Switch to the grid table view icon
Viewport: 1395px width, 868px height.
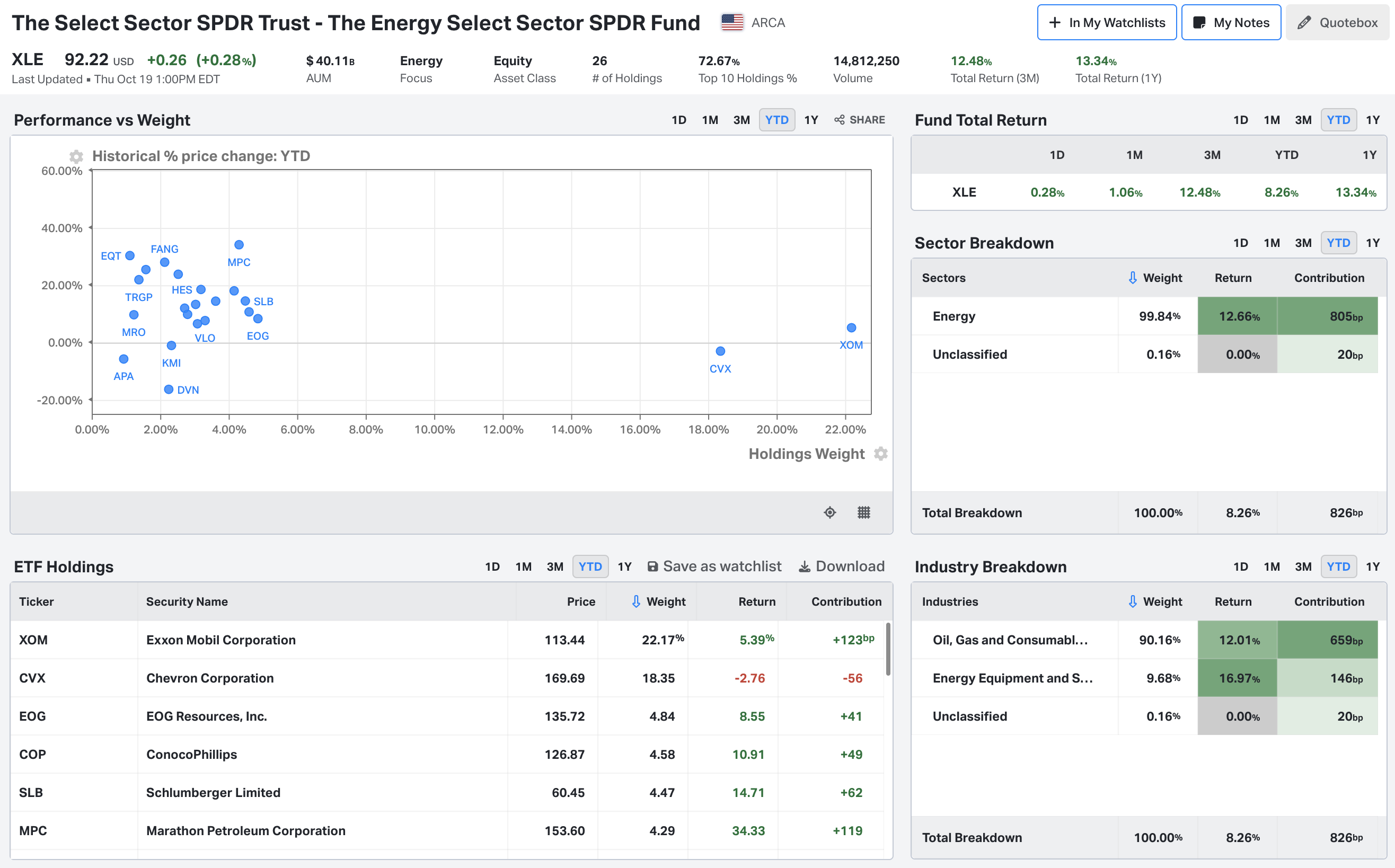point(863,512)
